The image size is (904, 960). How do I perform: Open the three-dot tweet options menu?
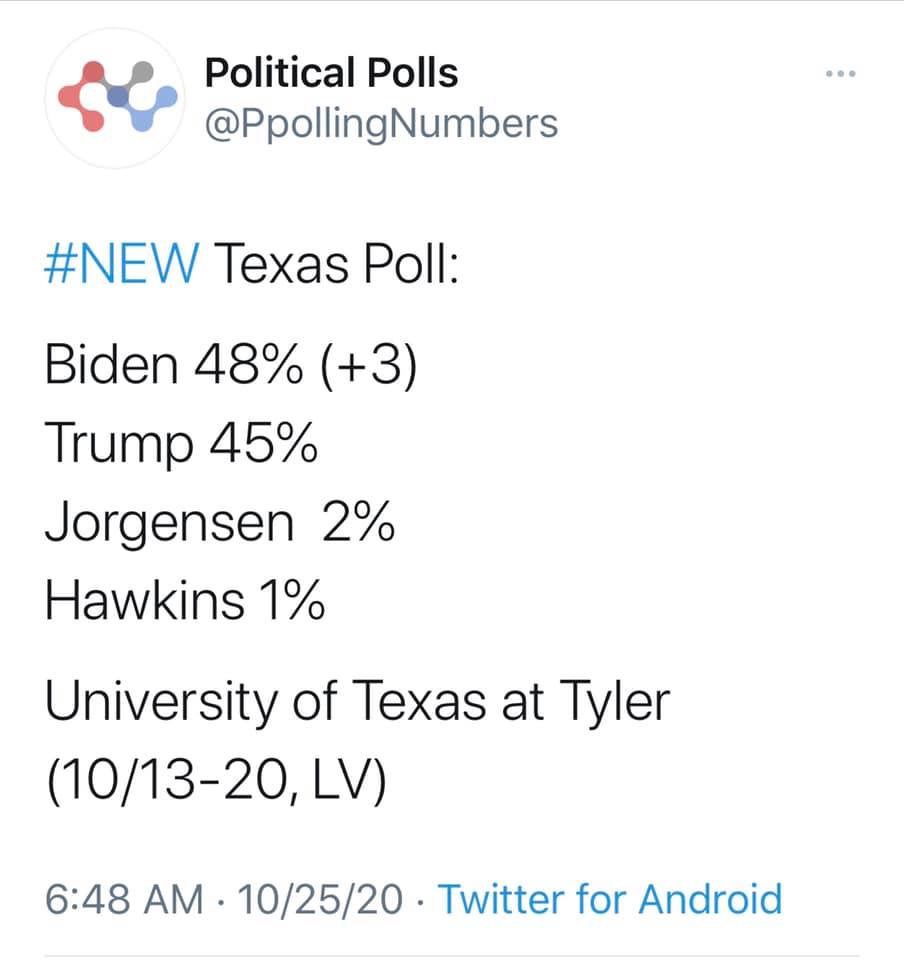click(840, 74)
